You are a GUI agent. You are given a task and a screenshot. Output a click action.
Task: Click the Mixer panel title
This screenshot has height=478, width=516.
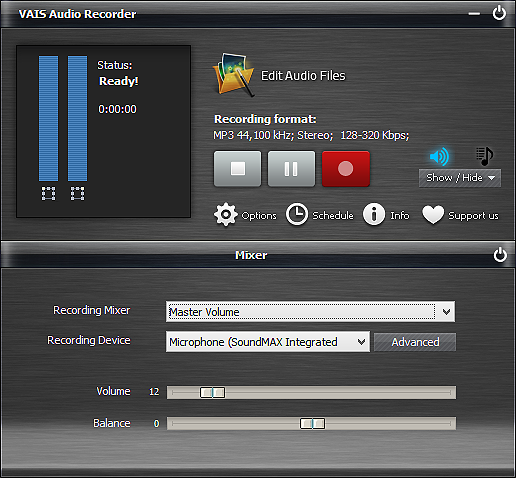(x=251, y=255)
